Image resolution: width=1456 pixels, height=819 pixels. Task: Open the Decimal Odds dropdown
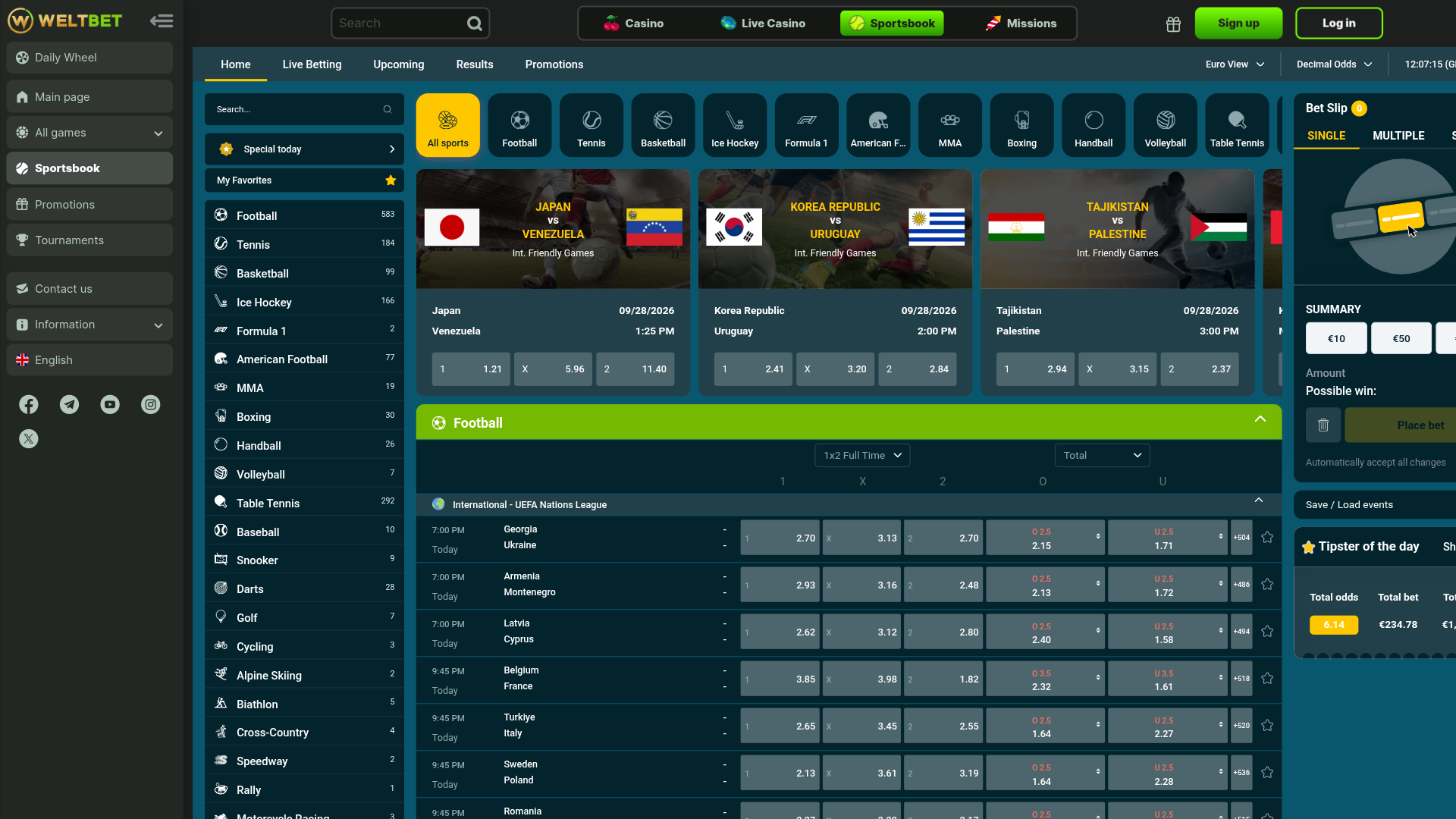coord(1334,64)
